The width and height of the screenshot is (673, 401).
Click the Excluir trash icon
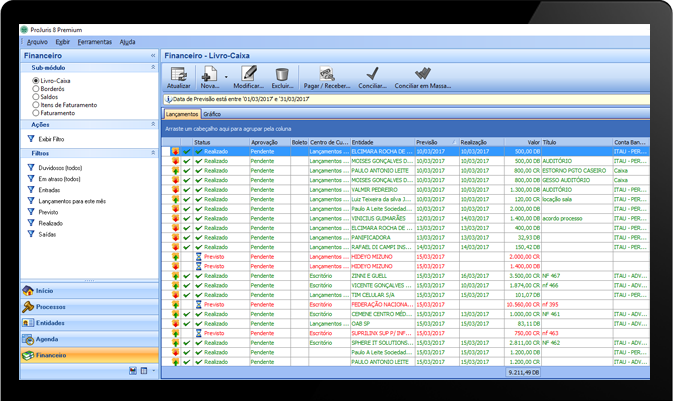(282, 74)
